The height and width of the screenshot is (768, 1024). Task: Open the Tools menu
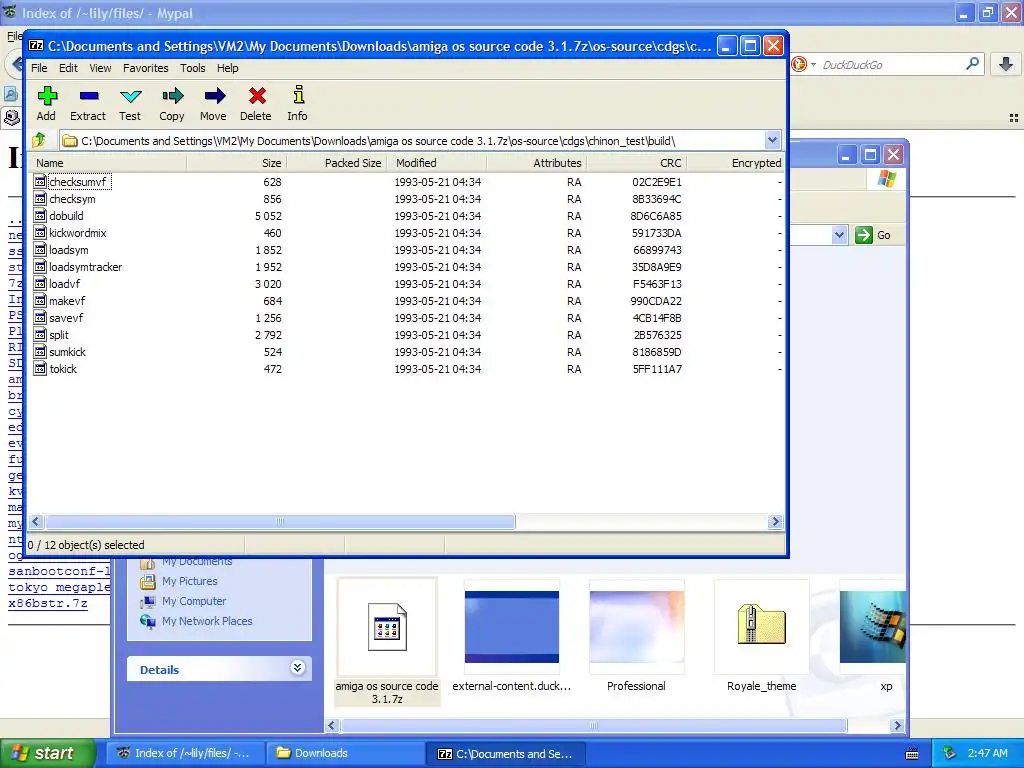[193, 68]
